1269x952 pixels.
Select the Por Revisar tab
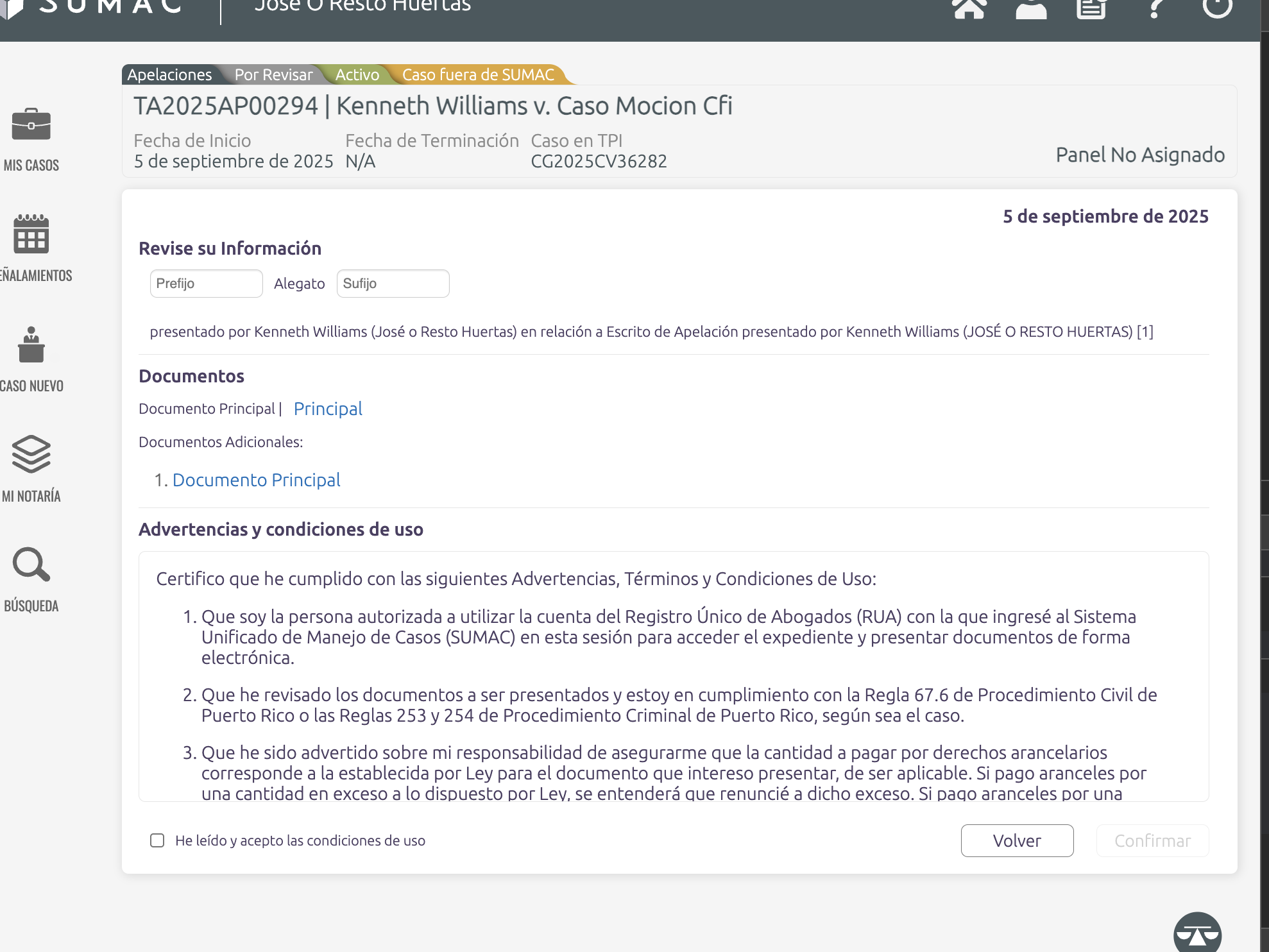(273, 74)
